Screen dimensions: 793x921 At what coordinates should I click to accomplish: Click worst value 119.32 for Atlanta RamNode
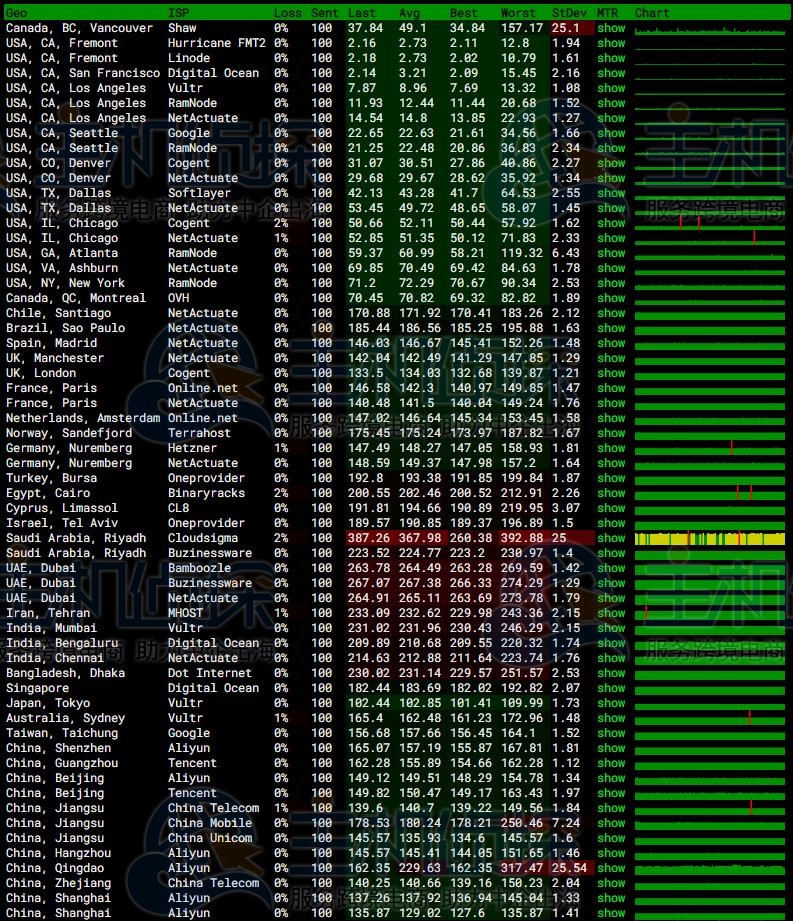(522, 253)
